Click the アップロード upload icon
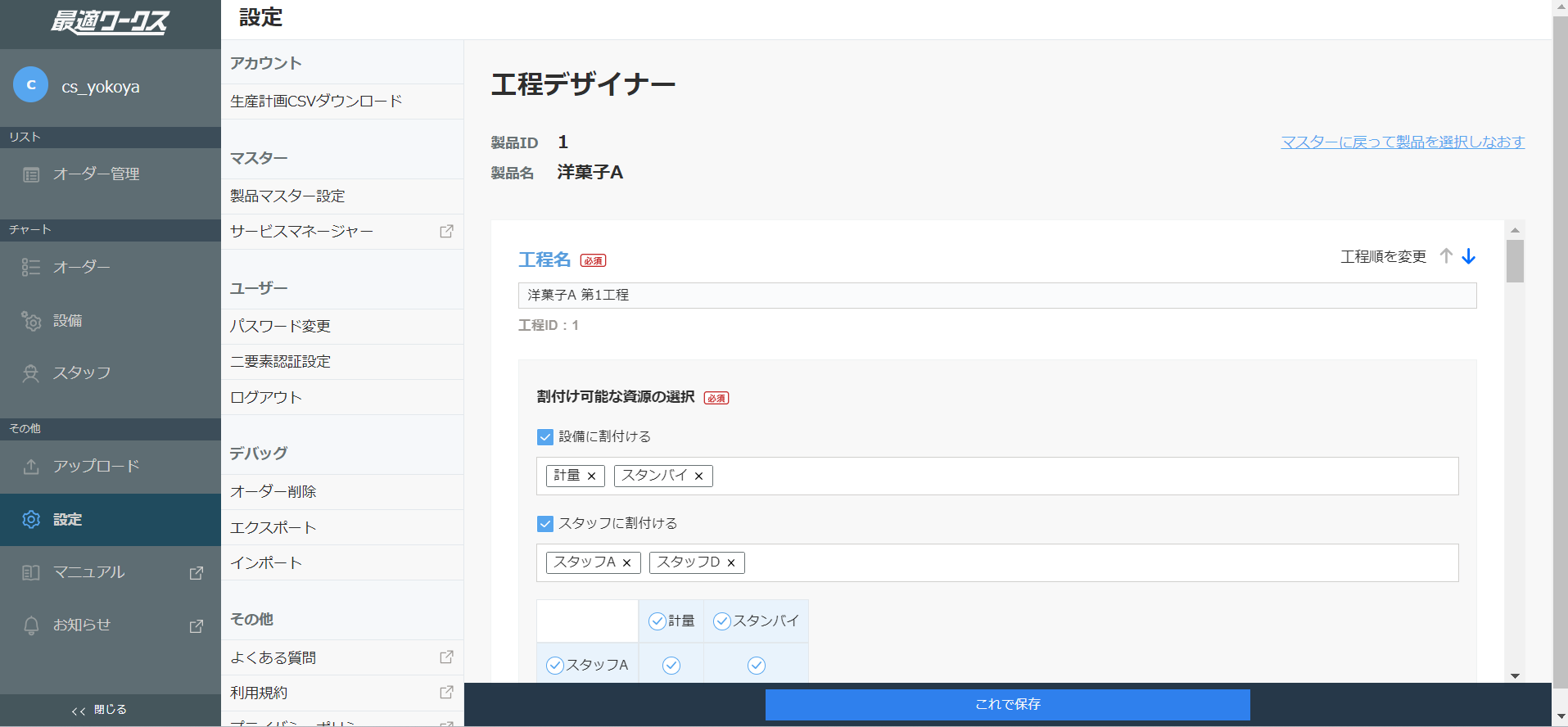This screenshot has height=727, width=1568. pyautogui.click(x=31, y=467)
